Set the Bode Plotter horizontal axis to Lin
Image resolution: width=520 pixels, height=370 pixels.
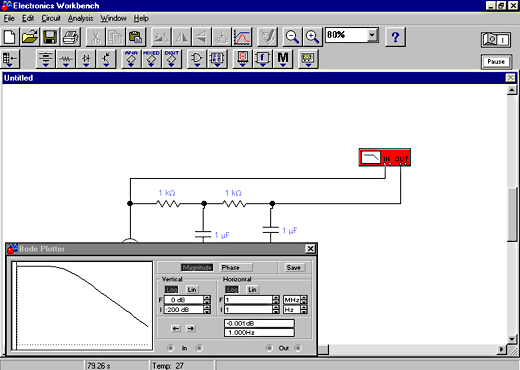tap(252, 289)
